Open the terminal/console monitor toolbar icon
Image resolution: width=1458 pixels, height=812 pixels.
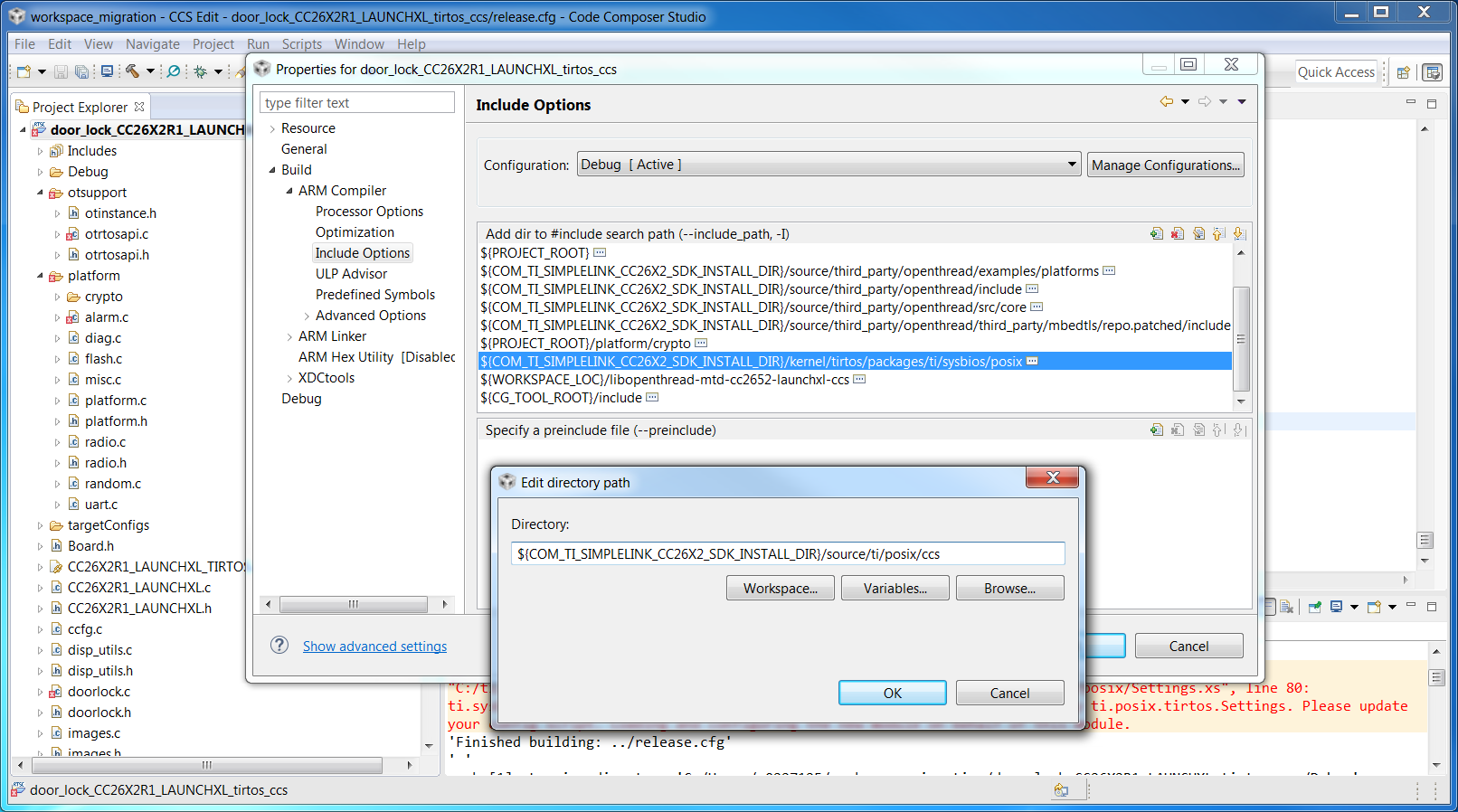click(107, 71)
